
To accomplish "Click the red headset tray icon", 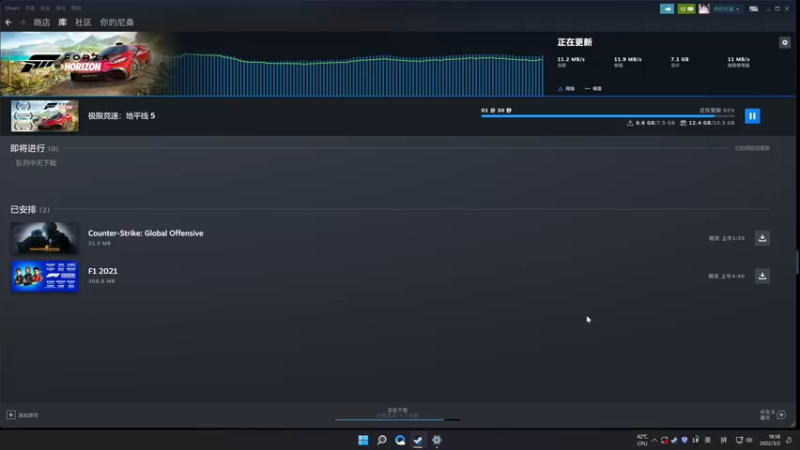I will point(664,440).
